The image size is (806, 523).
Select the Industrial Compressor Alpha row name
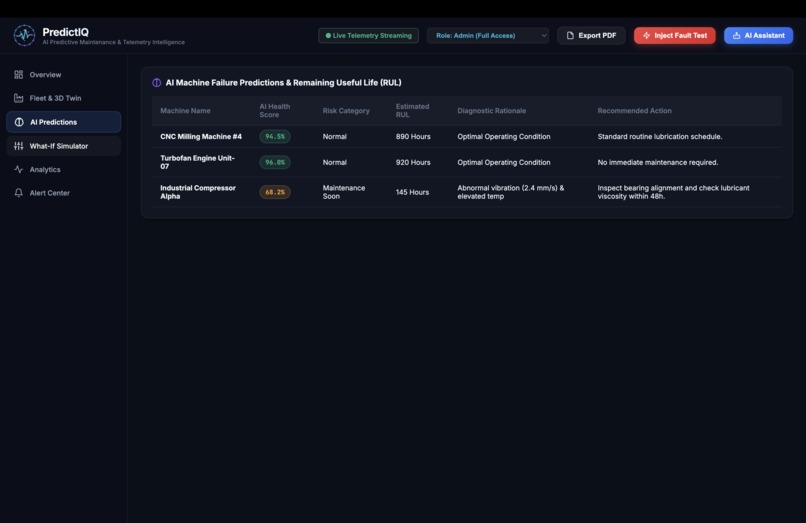pos(198,192)
